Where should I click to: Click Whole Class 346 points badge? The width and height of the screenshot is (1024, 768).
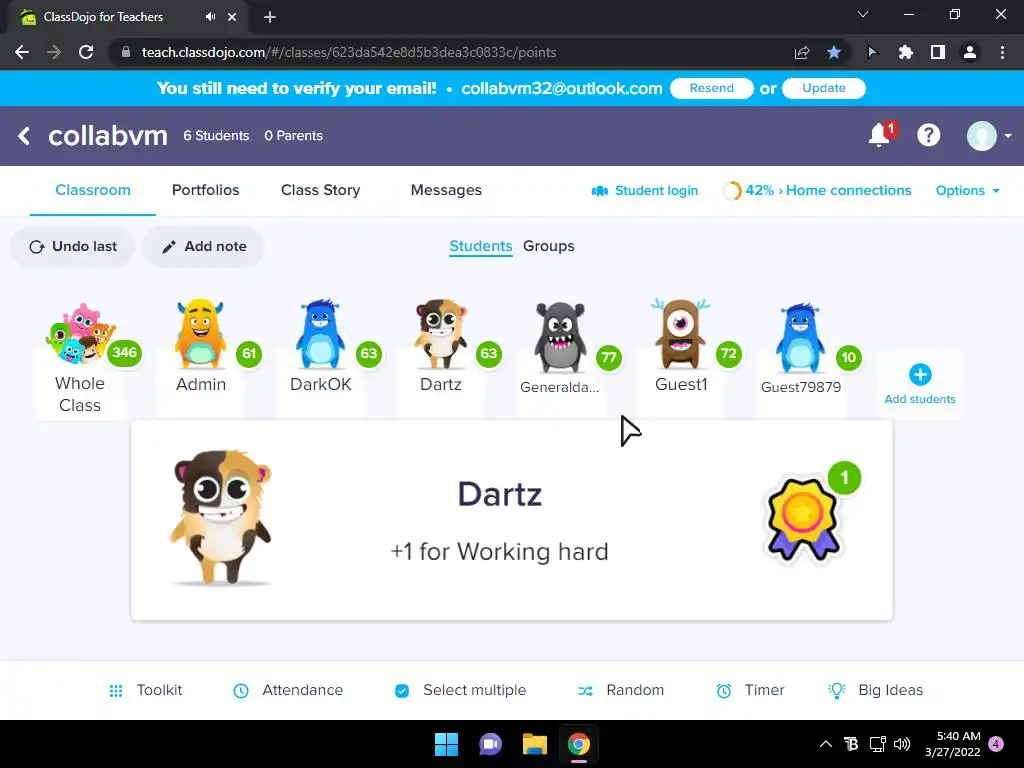(125, 353)
